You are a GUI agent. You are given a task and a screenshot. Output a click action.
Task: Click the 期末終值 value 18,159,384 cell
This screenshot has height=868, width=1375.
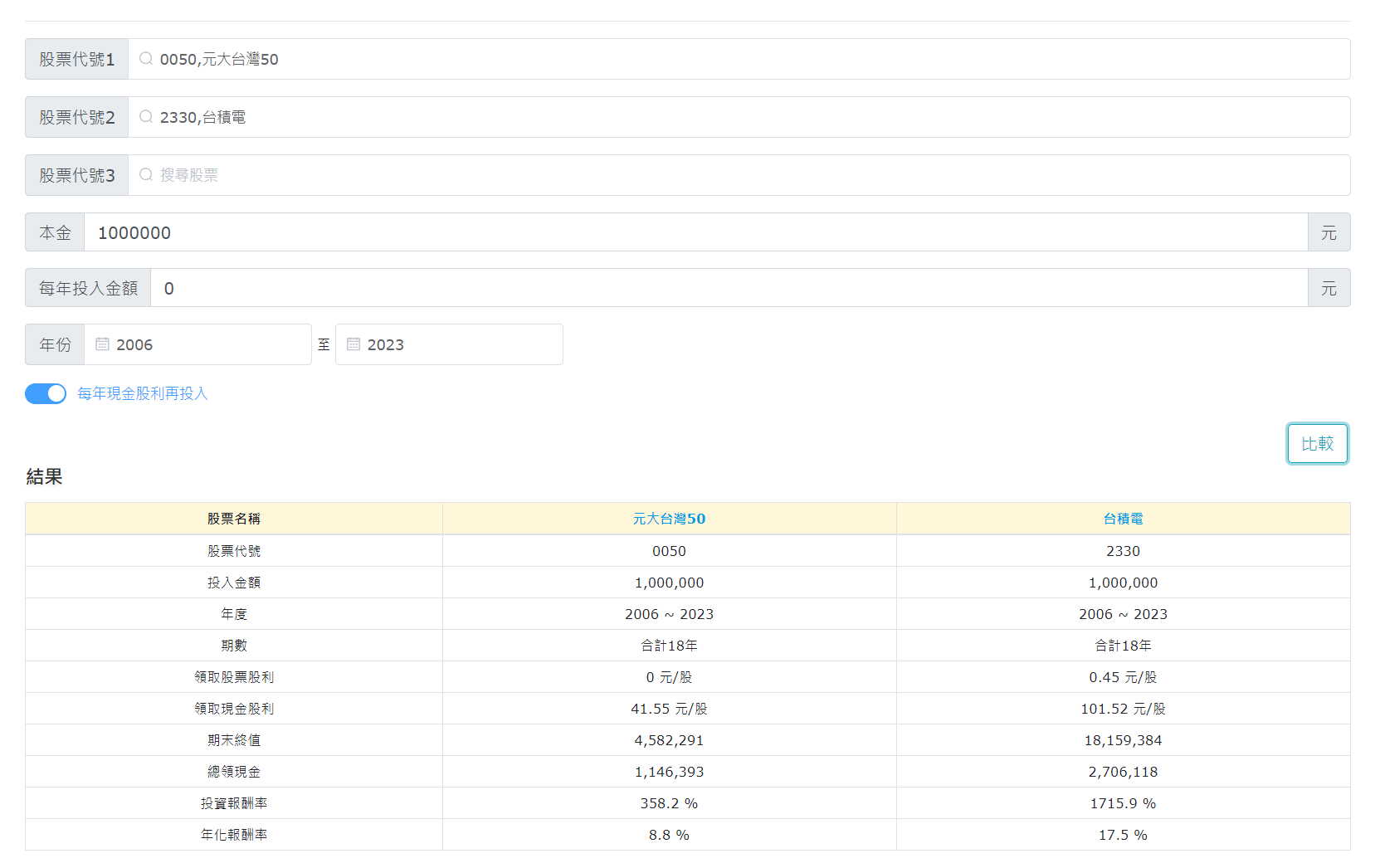(1123, 740)
